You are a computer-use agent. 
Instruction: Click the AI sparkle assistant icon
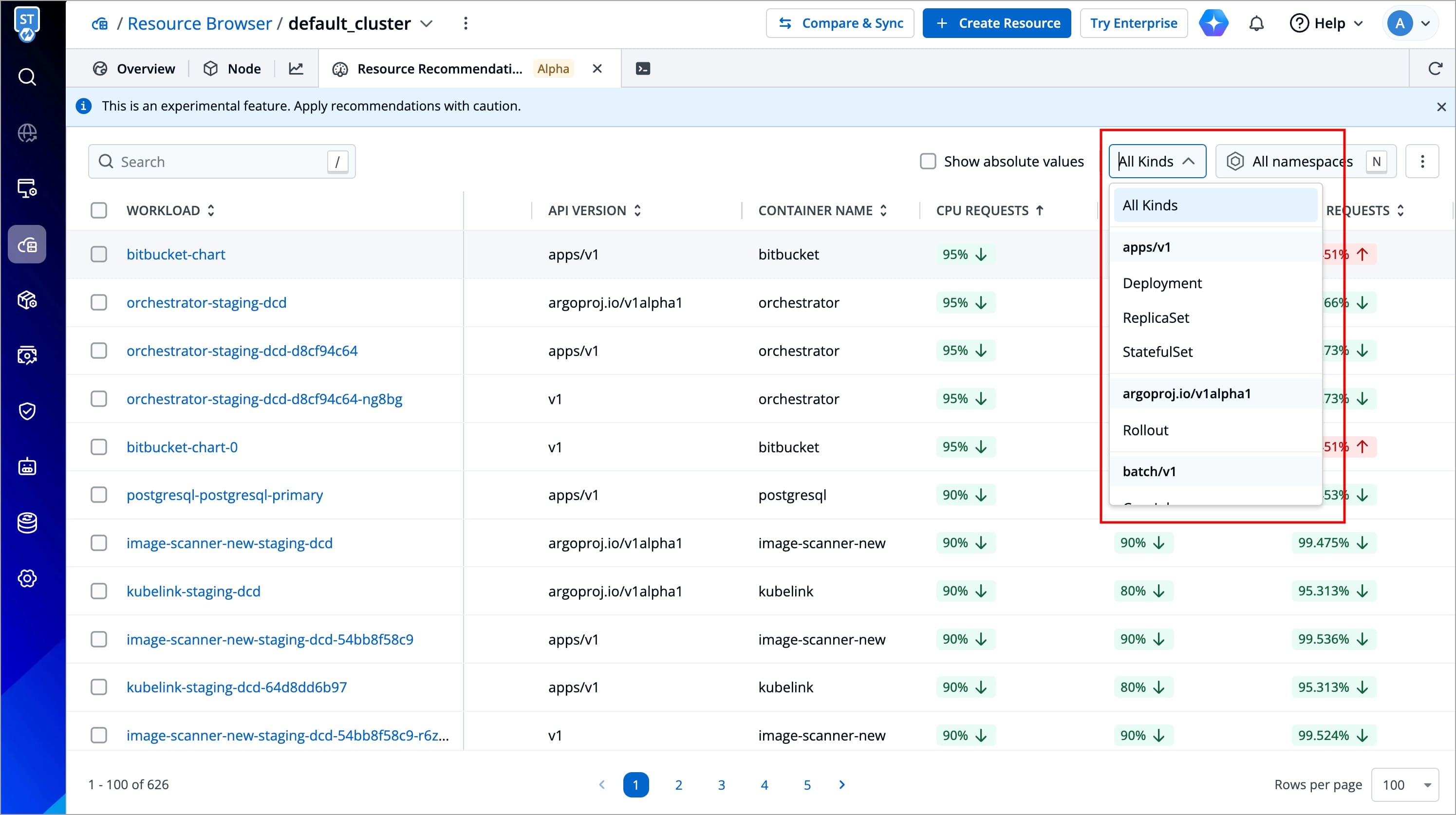pyautogui.click(x=1213, y=23)
